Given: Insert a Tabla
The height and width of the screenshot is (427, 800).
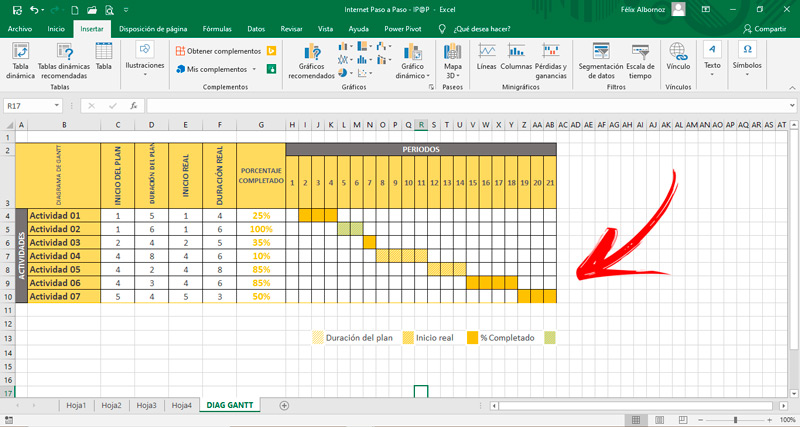Looking at the screenshot, I should (104, 56).
